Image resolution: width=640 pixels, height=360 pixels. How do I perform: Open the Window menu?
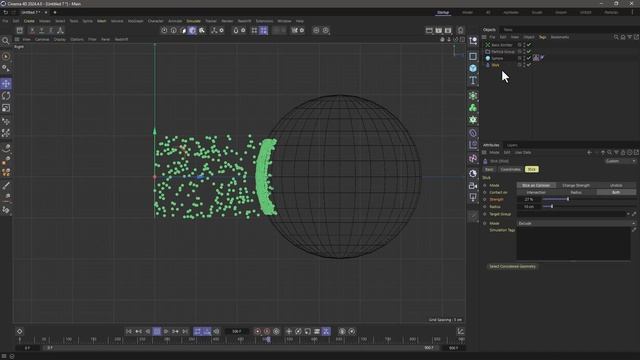[284, 21]
